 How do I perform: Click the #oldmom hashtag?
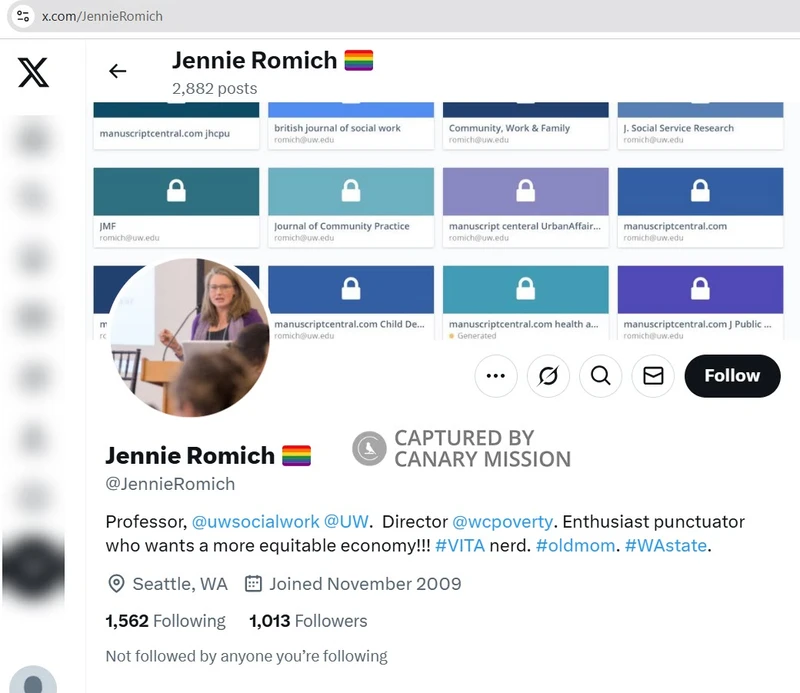tap(576, 546)
